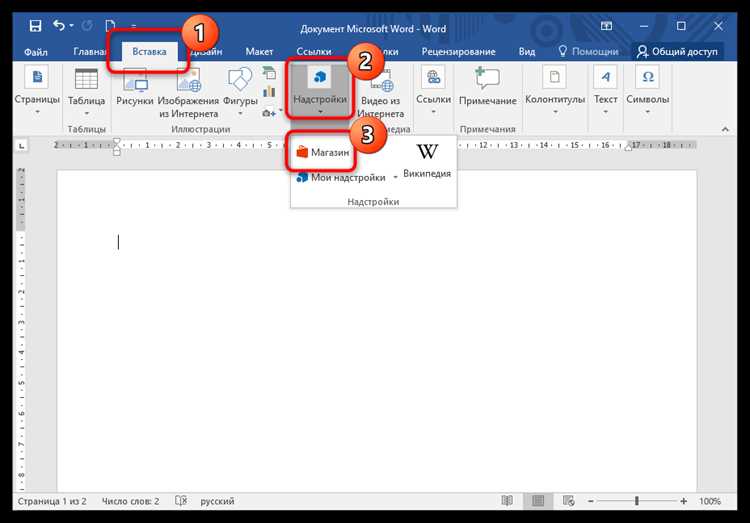Click the first line indent marker
The width and height of the screenshot is (750, 523).
[x=116, y=141]
